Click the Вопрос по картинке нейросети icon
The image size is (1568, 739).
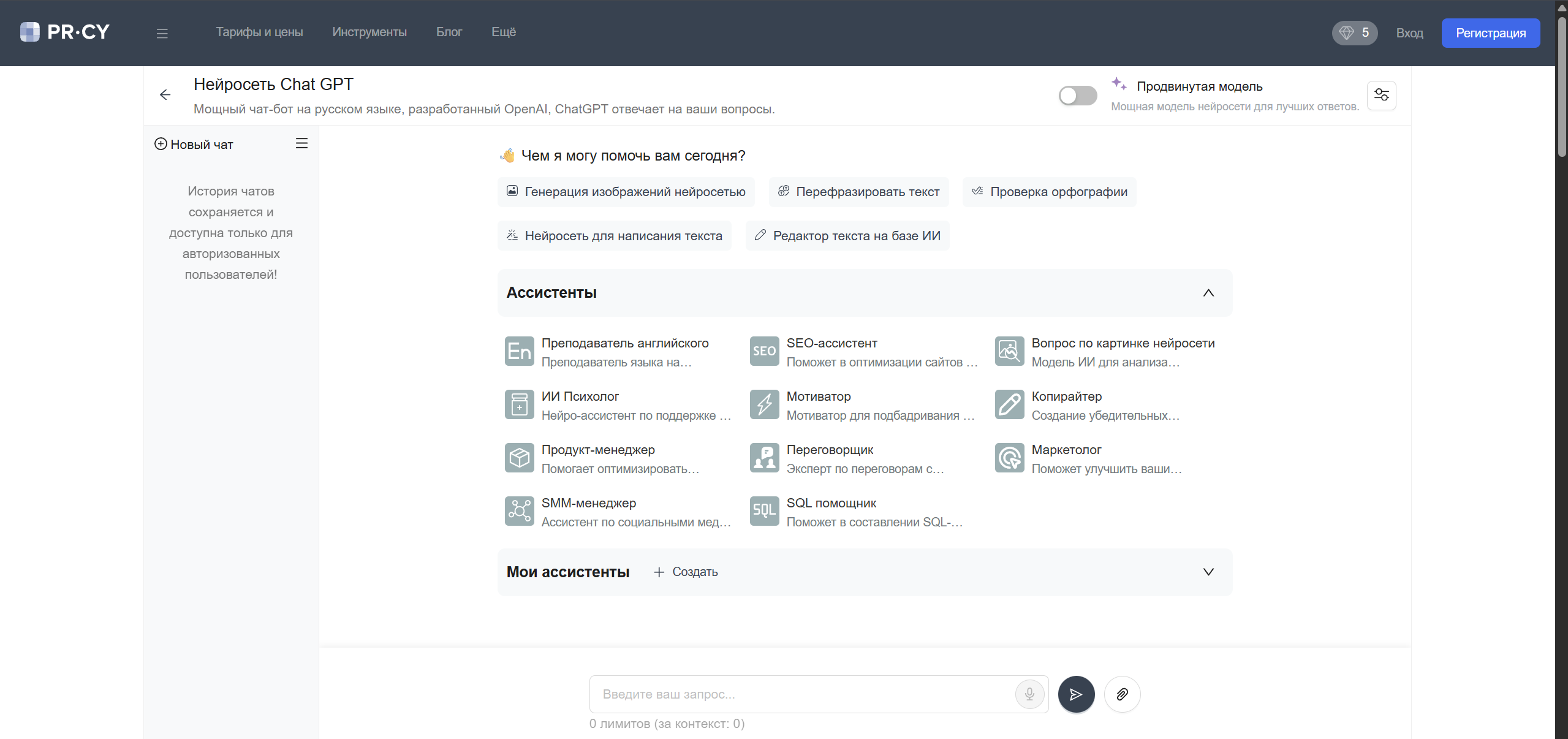1009,351
